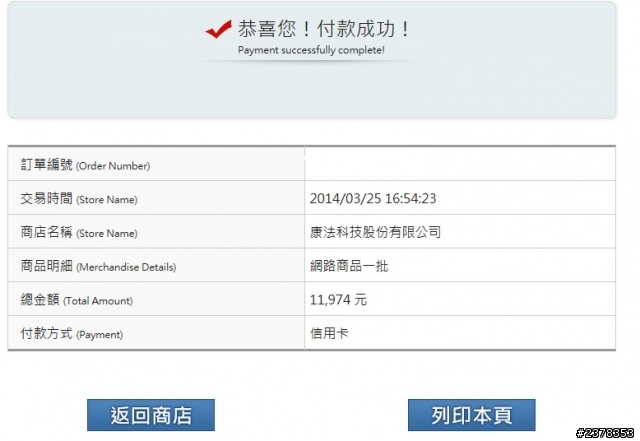Click the 列印本頁 print button
Image resolution: width=640 pixels, height=441 pixels.
click(x=471, y=415)
